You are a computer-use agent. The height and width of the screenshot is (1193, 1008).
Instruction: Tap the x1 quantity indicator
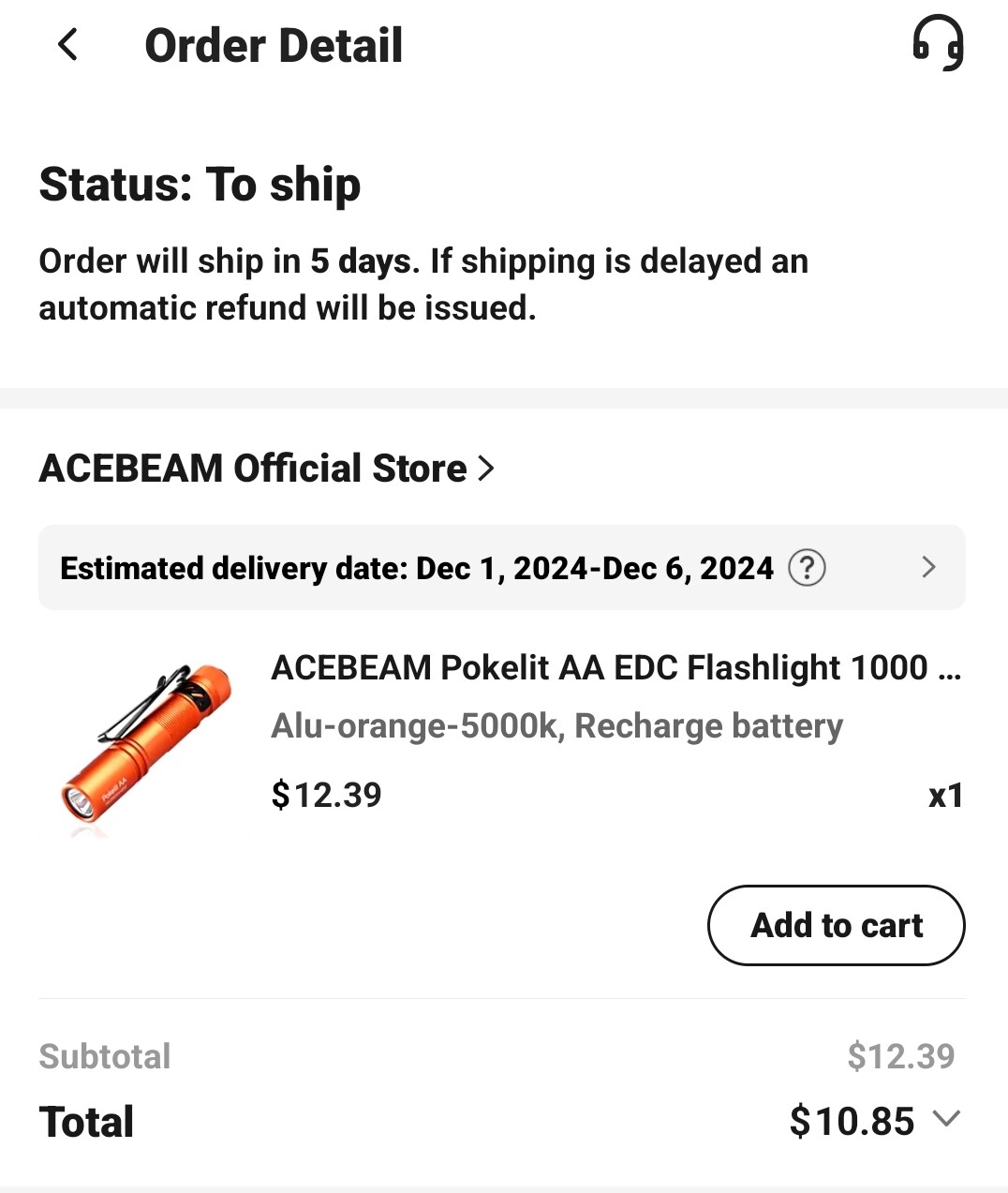pos(945,796)
